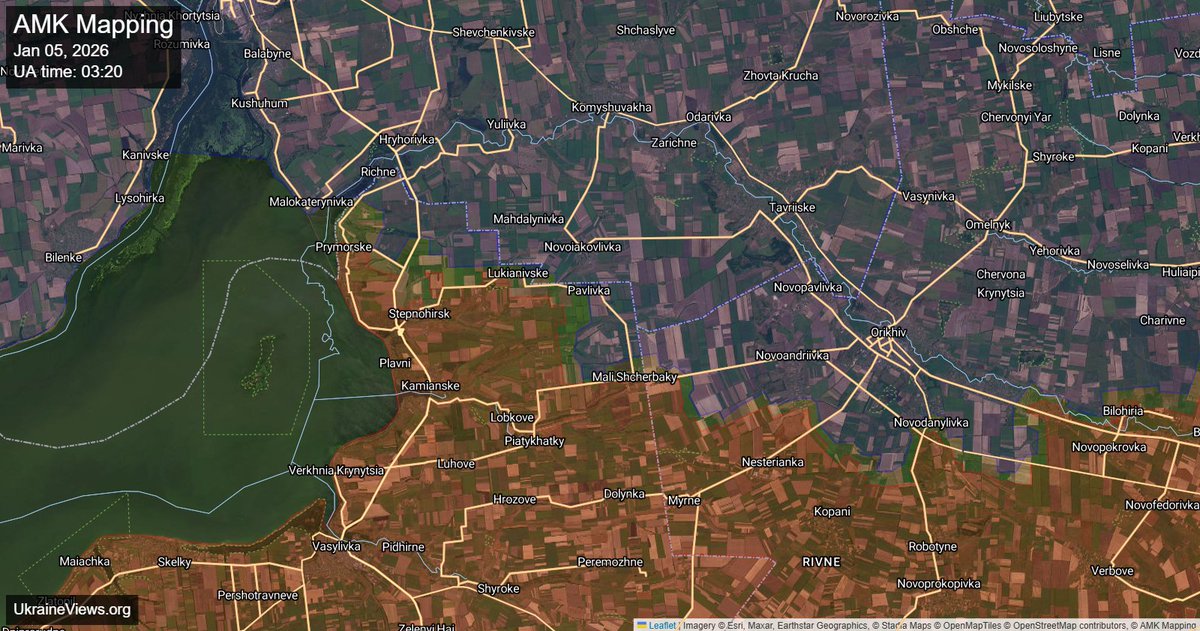Click the Dolynka label near Hrozove
Screen dimensions: 1200x631
click(x=626, y=494)
